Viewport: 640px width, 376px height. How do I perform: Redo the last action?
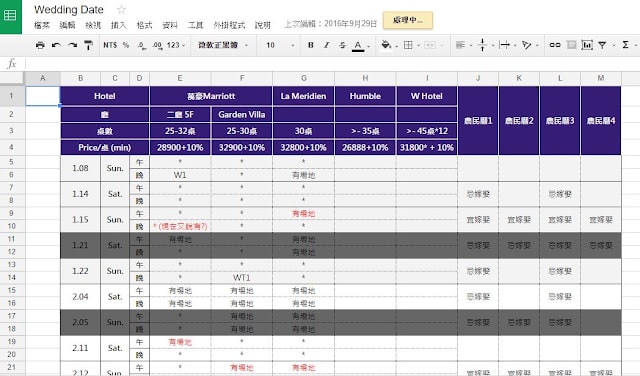pyautogui.click(x=73, y=45)
